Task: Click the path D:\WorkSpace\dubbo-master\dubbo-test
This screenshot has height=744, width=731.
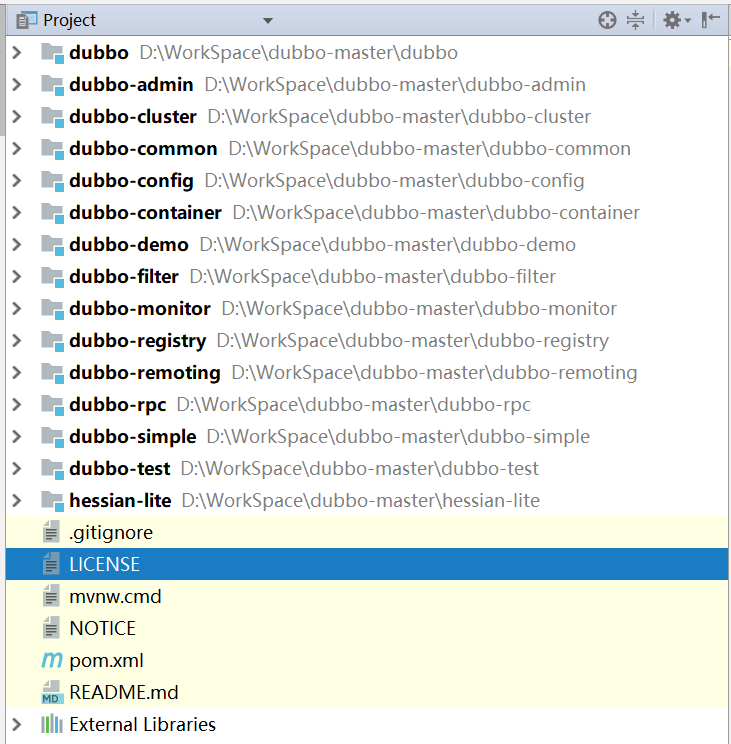Action: pos(360,469)
